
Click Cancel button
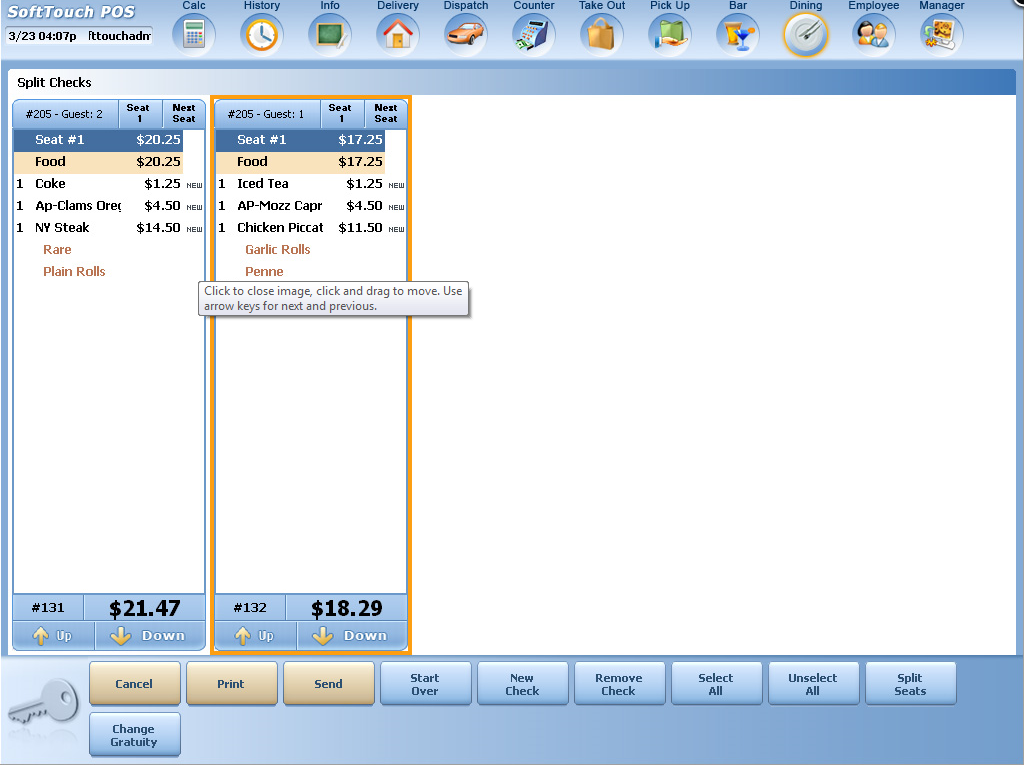click(x=135, y=683)
